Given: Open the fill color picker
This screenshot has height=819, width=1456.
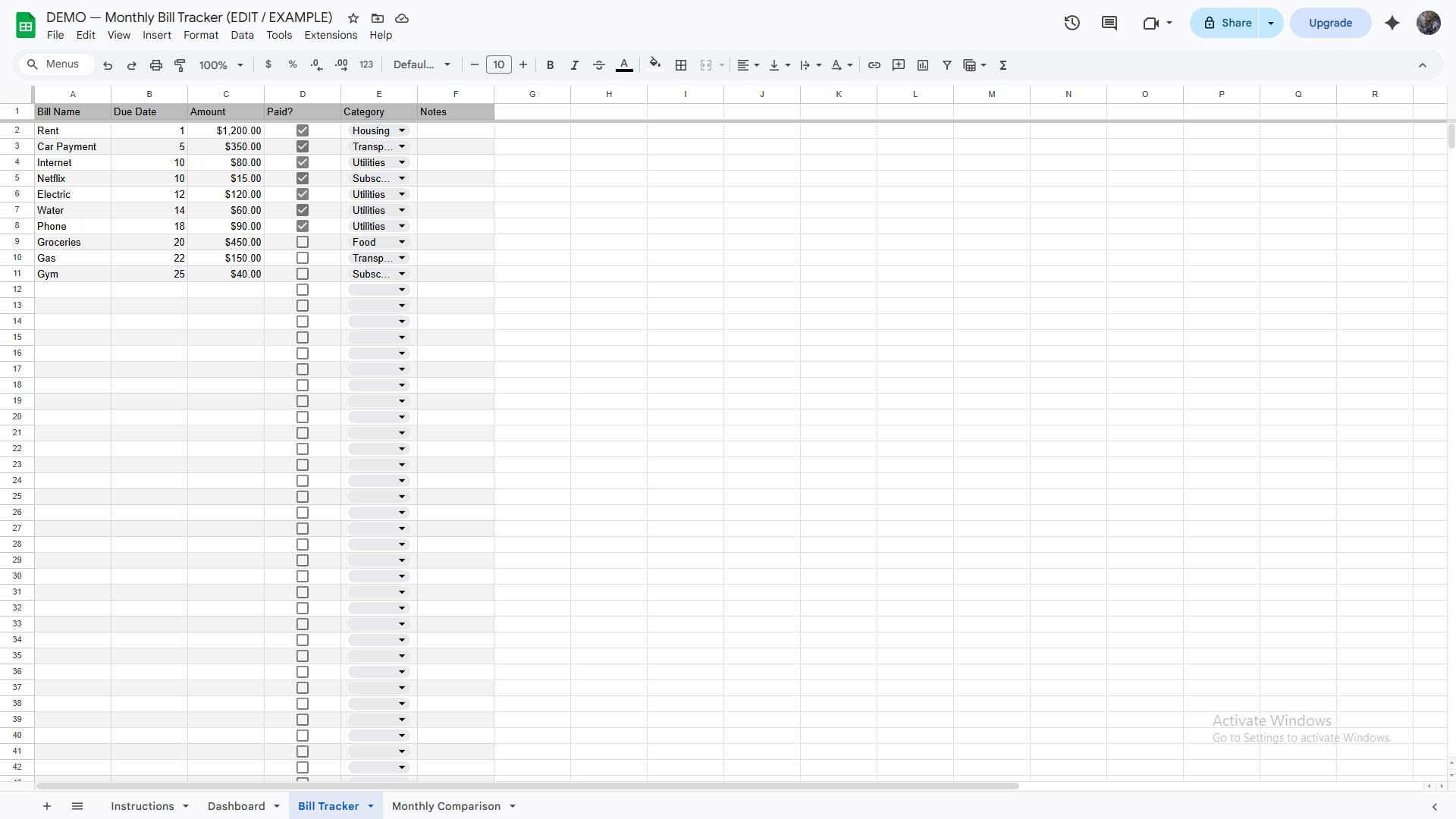Looking at the screenshot, I should point(655,65).
